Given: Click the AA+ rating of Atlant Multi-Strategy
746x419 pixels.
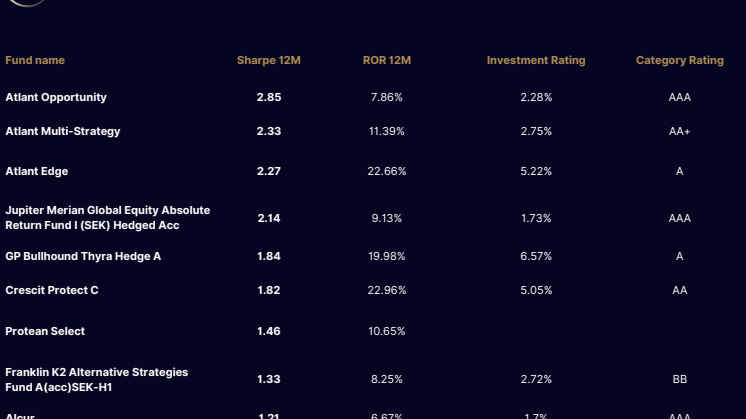Looking at the screenshot, I should (679, 132).
